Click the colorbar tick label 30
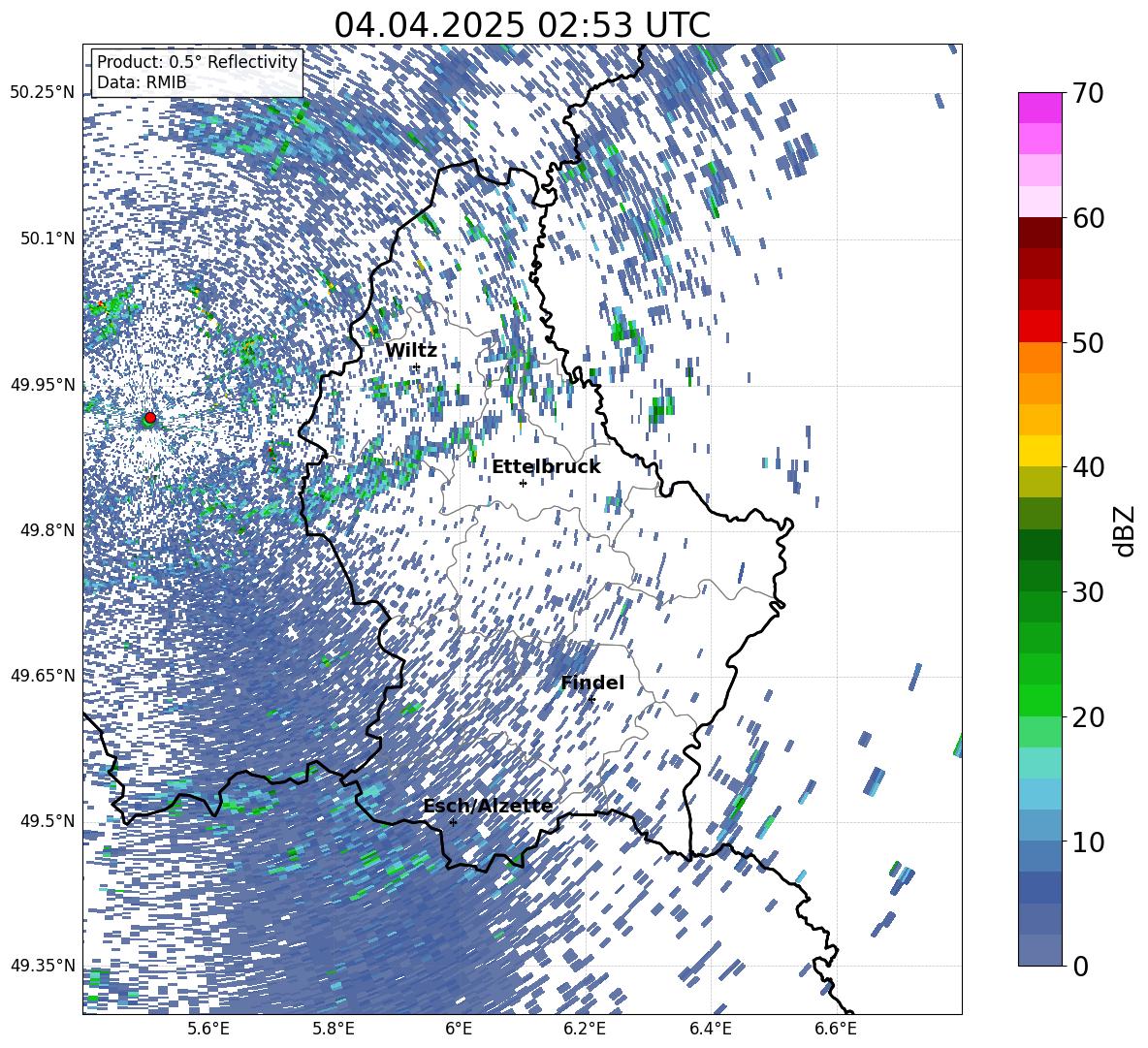This screenshot has width=1148, height=1048. click(x=1088, y=592)
